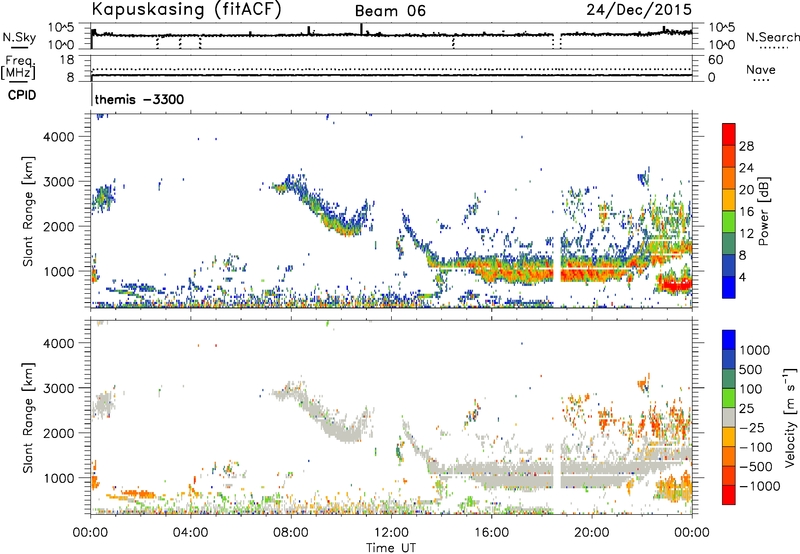Click '2000' tick on velocity panel

tap(59, 433)
